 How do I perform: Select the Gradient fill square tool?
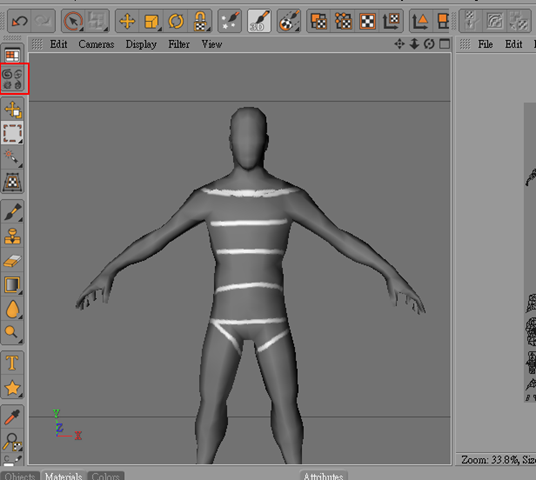pyautogui.click(x=13, y=284)
